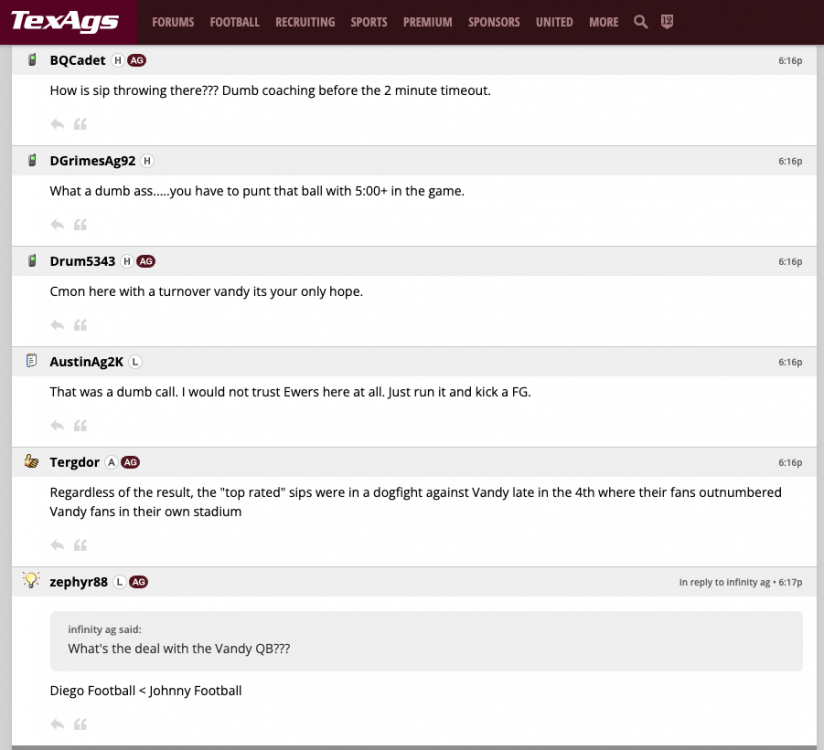Open Tergdor's profile via the username
Screen dimensions: 824x750
pos(75,462)
